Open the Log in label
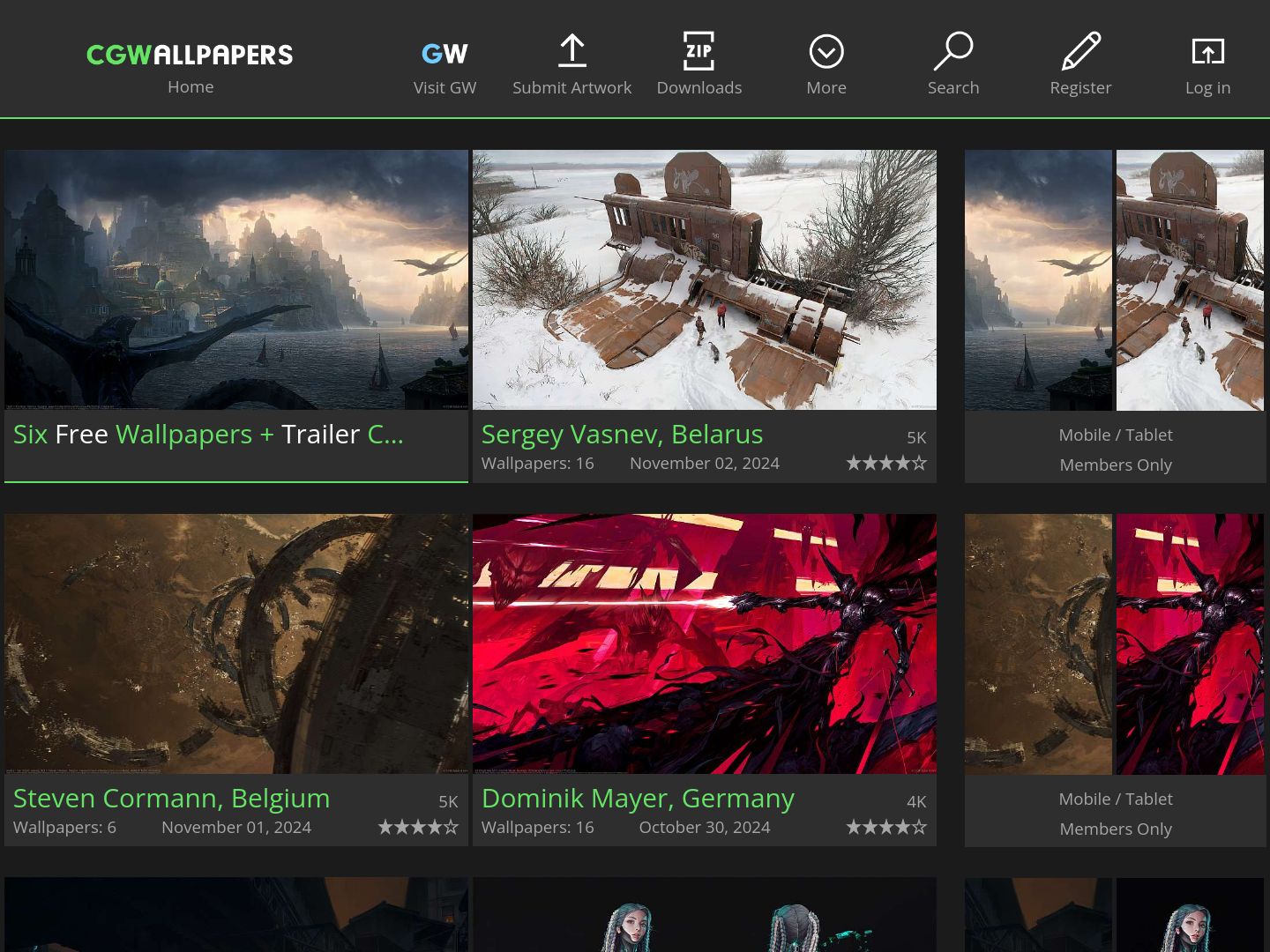The width and height of the screenshot is (1270, 952). [1208, 87]
